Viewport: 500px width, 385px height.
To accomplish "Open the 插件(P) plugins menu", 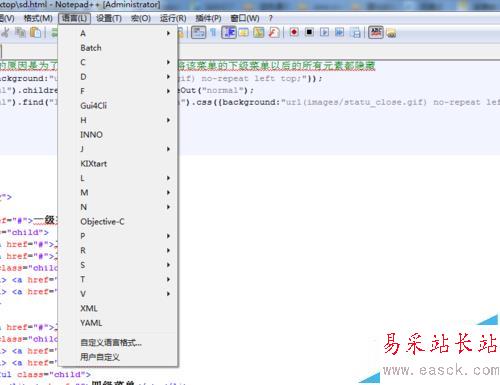I will pyautogui.click(x=208, y=18).
